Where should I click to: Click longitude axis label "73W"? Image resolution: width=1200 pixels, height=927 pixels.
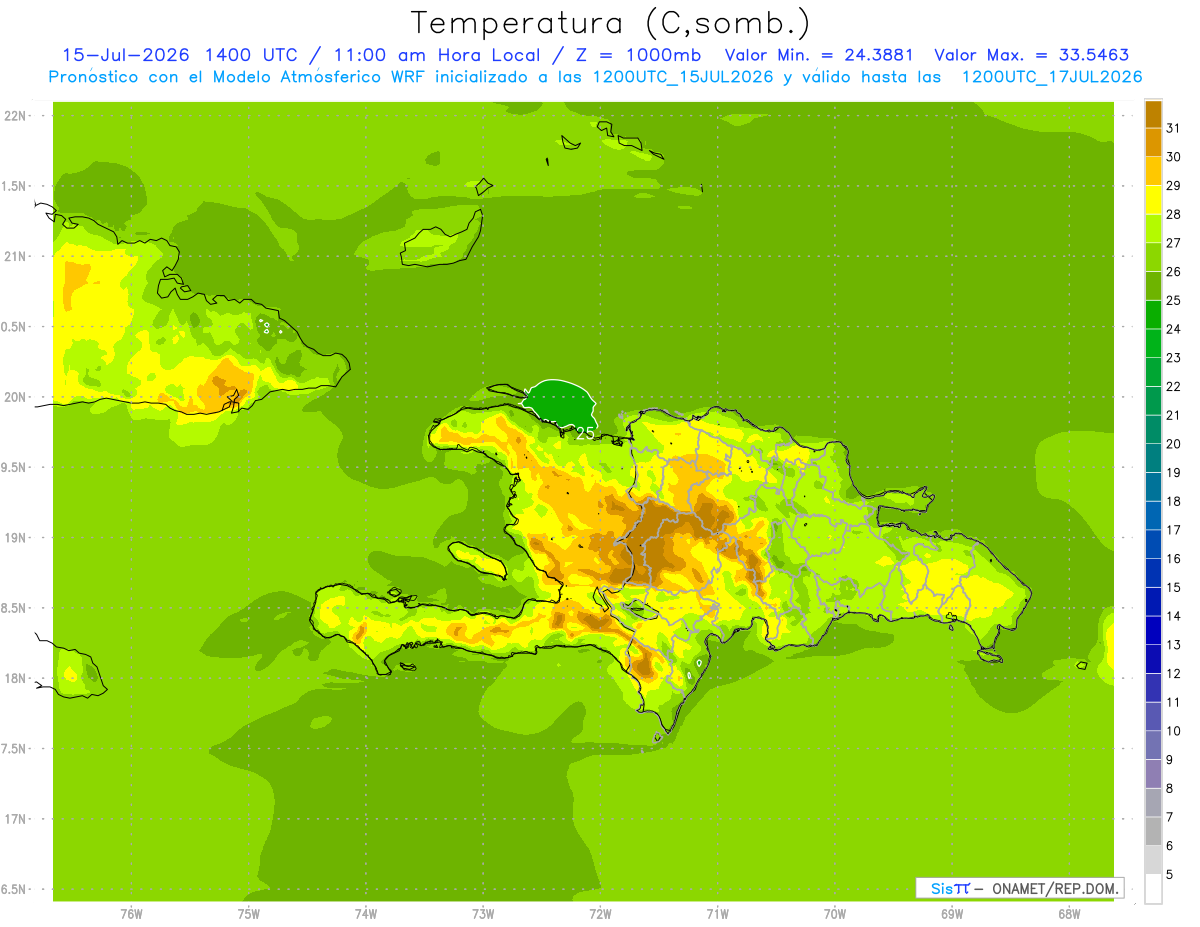coord(483,914)
